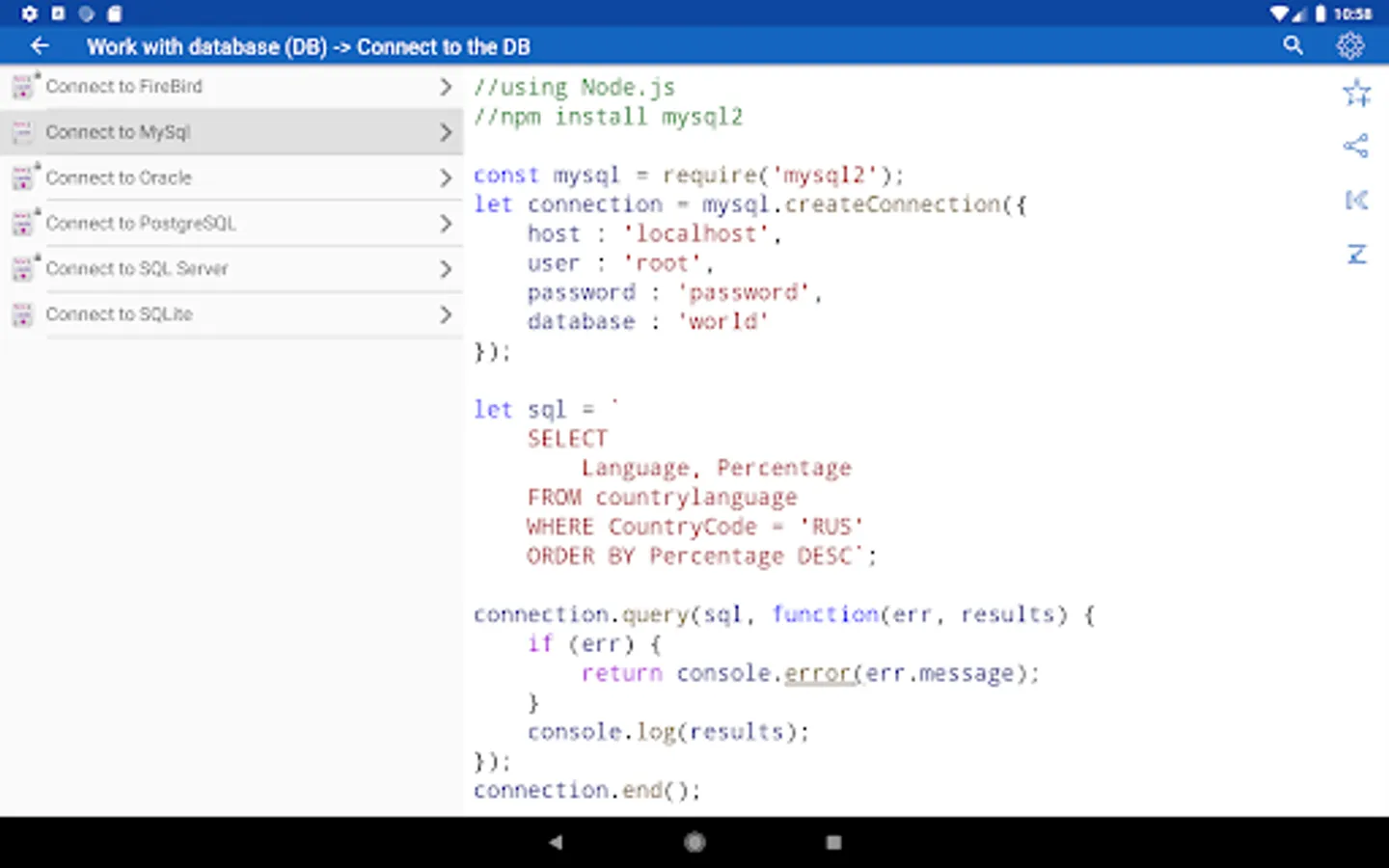Screen dimensions: 1389x868
Task: Click the createConnection code line
Action: click(749, 204)
